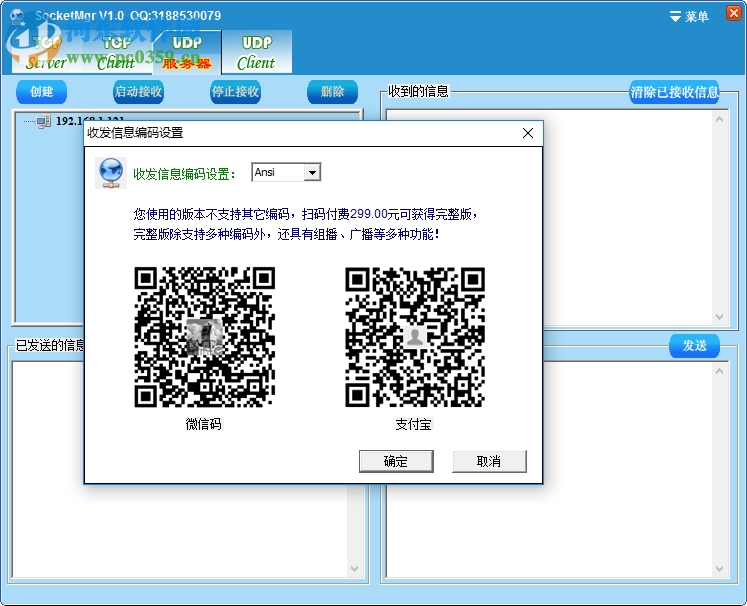Click the 支付宝 QR code image

pyautogui.click(x=415, y=337)
